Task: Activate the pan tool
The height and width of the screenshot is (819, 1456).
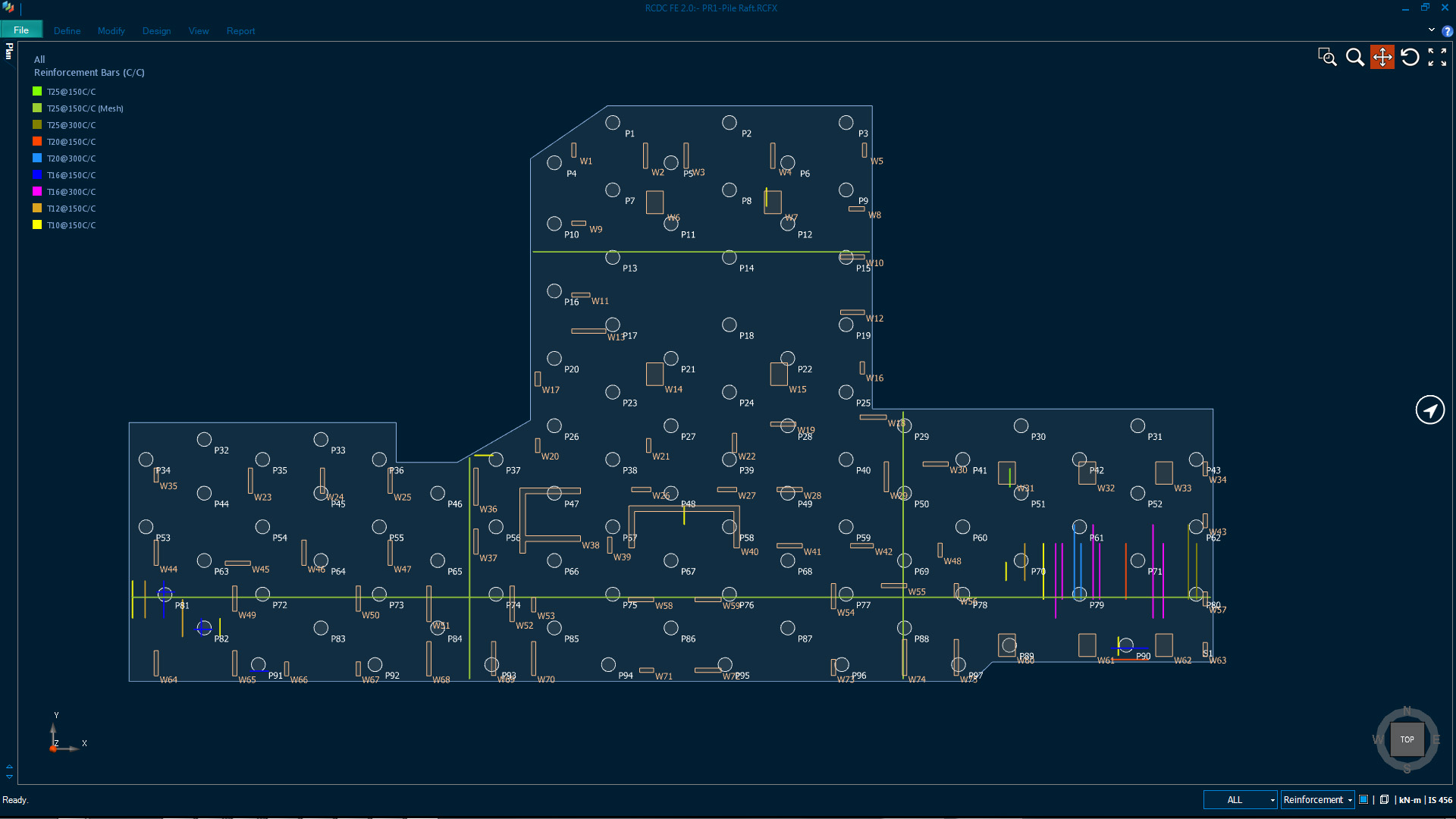Action: point(1382,57)
